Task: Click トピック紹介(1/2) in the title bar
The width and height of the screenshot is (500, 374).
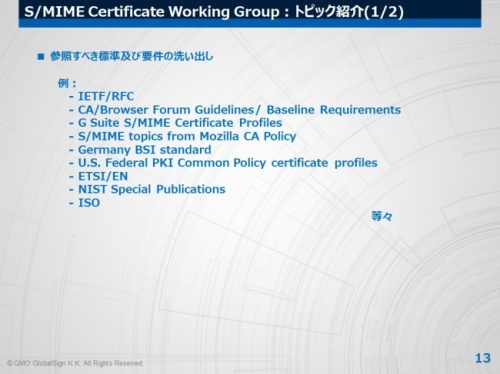Action: click(x=349, y=12)
